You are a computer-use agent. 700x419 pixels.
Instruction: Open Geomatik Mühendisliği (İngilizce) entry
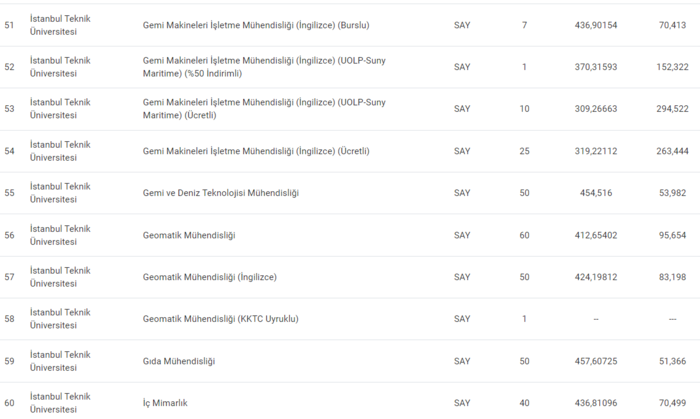[x=209, y=276]
